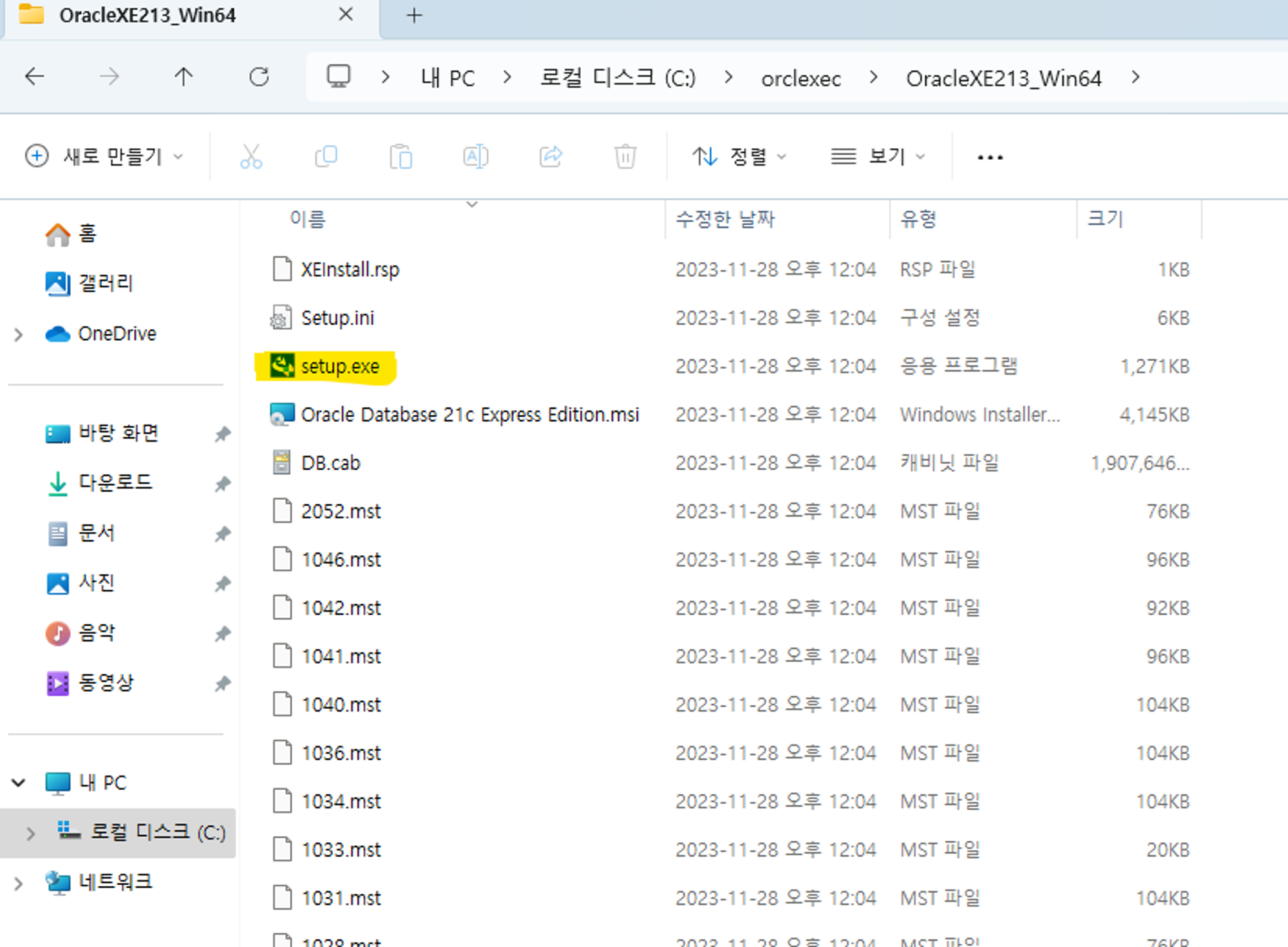Image resolution: width=1288 pixels, height=947 pixels.
Task: Open Music (음악) quick access
Action: 80,633
